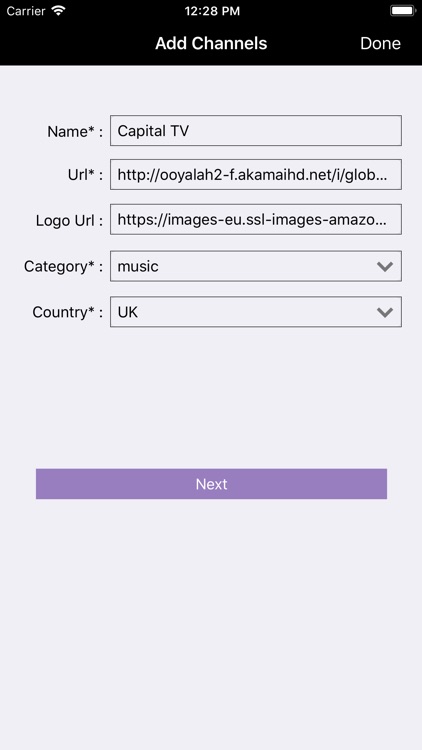Tap the Carrier text in status bar
The height and width of the screenshot is (750, 422).
26,11
